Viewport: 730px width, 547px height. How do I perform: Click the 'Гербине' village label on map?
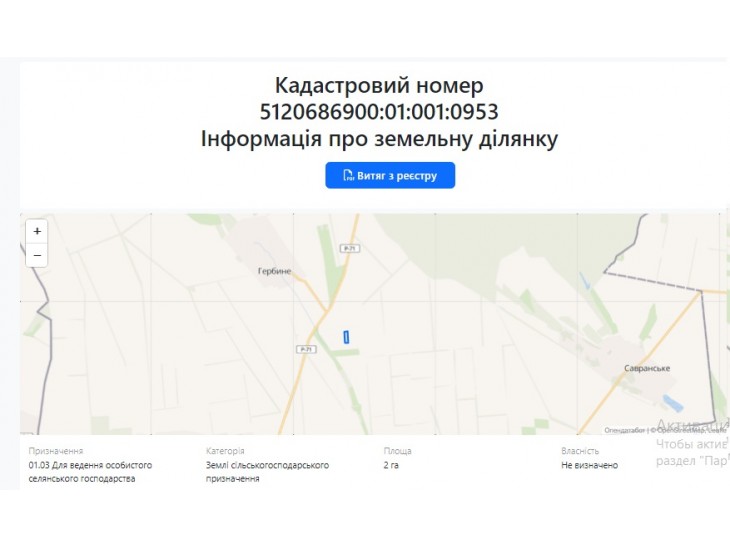(274, 271)
